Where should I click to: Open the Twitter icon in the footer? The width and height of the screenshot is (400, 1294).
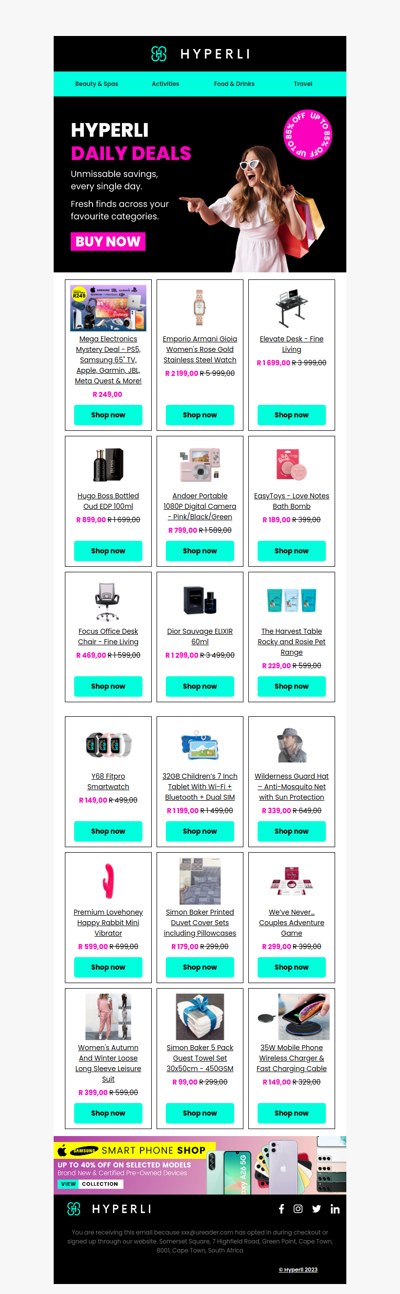[316, 1209]
